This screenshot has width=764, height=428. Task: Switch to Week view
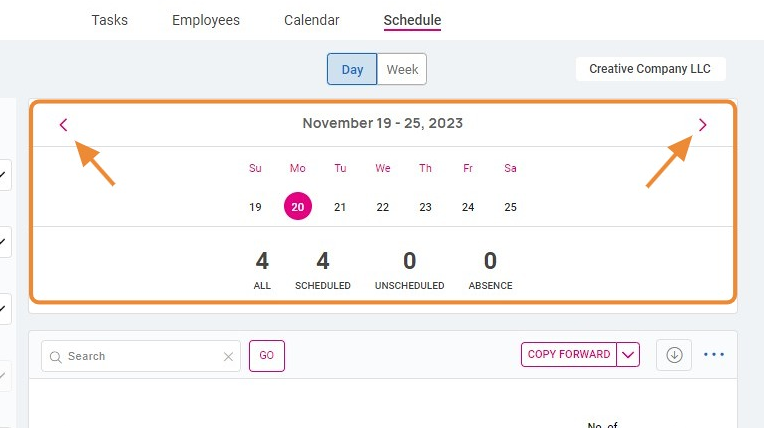pyautogui.click(x=402, y=69)
